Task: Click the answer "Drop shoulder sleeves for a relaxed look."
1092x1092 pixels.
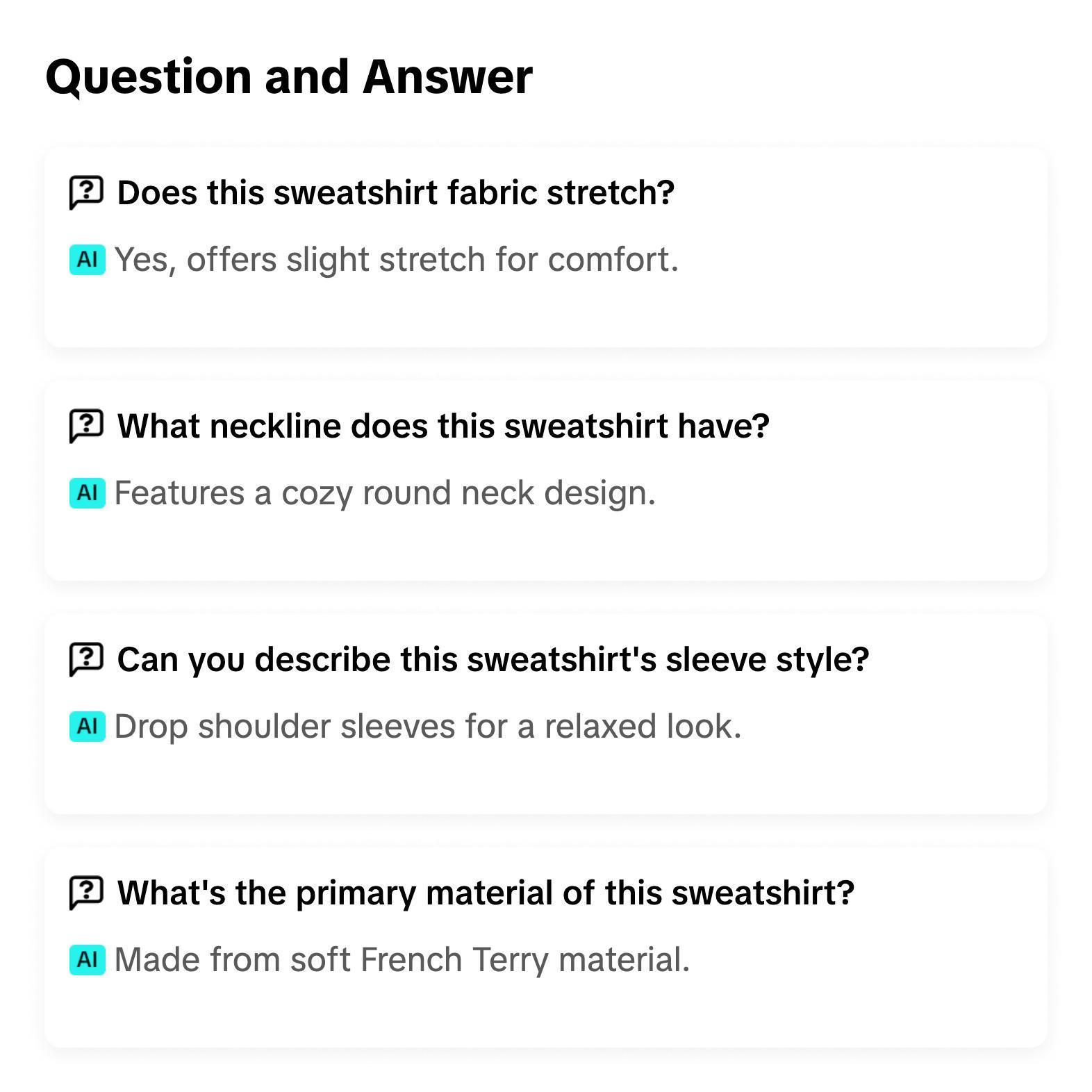Action: pyautogui.click(x=428, y=727)
